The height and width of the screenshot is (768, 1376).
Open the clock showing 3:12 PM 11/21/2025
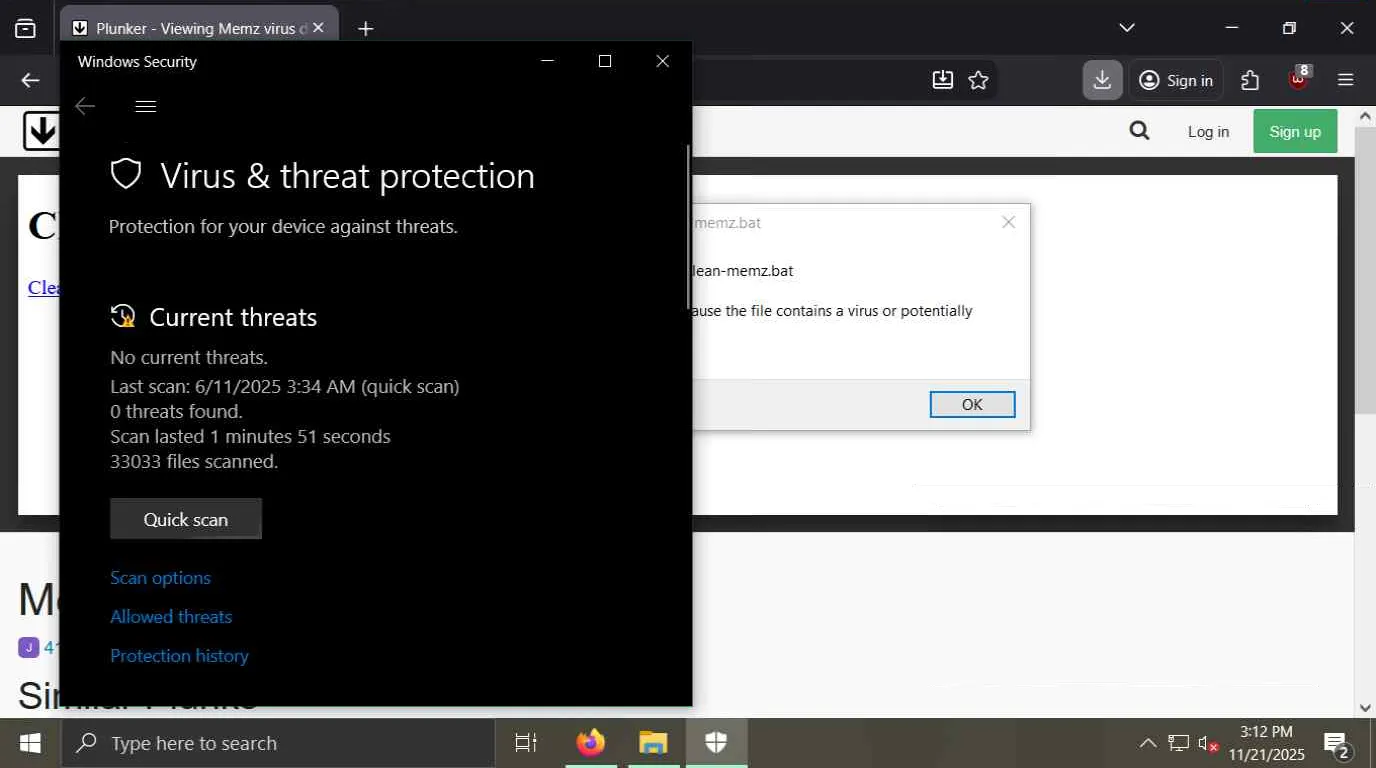coord(1267,743)
